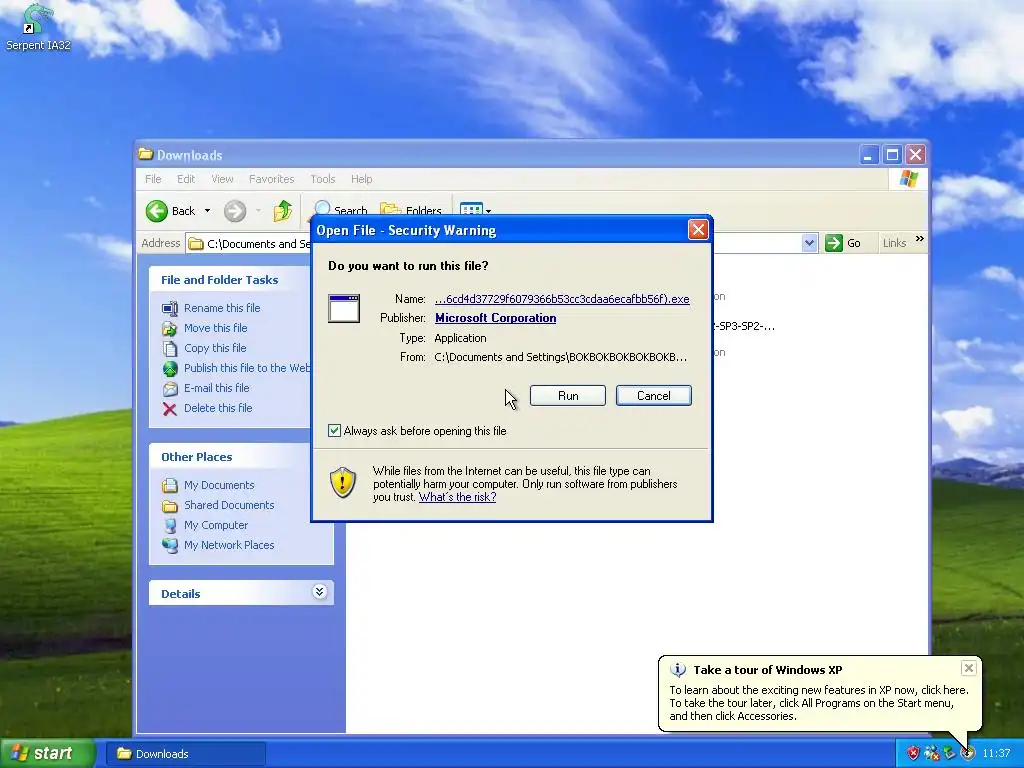Open the address bar dropdown

coord(809,243)
